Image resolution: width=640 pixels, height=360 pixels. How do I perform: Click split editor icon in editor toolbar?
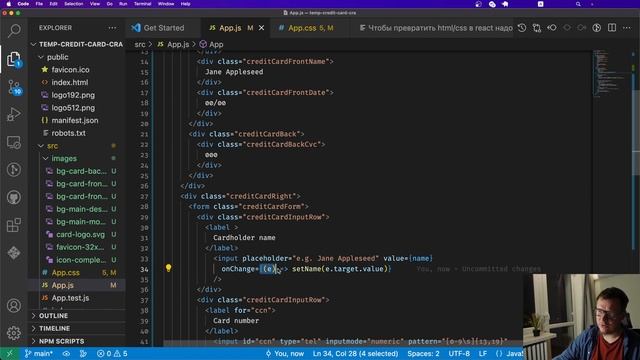[612, 28]
